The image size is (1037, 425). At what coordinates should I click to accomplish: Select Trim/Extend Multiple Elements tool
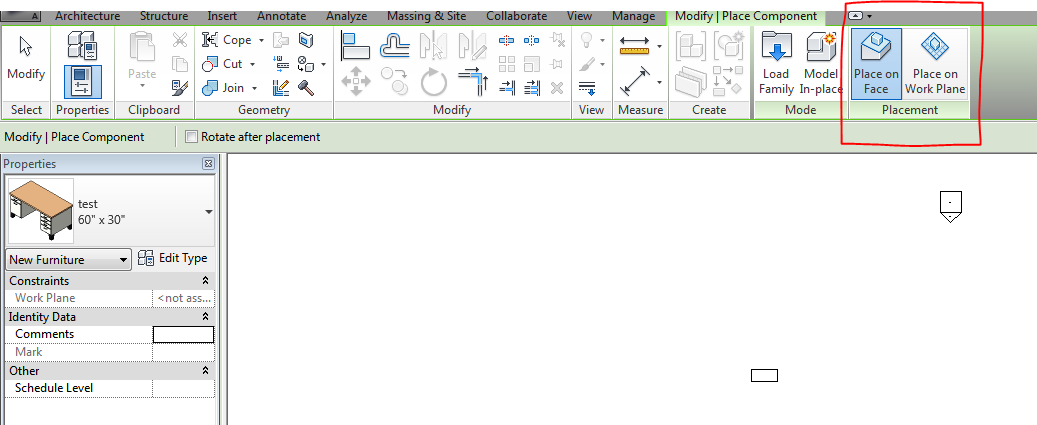tap(531, 88)
